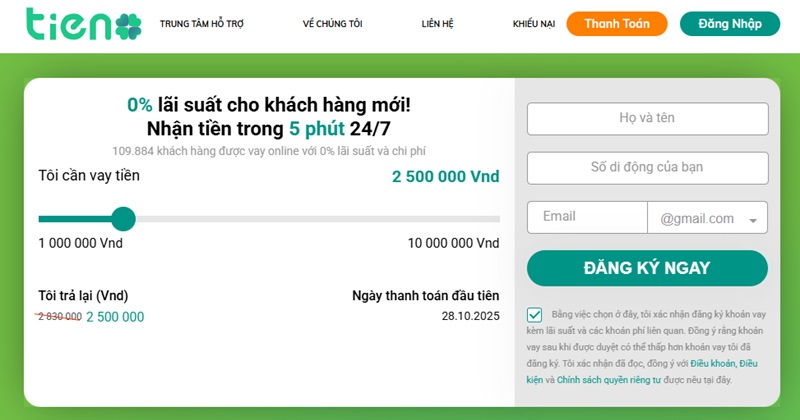Click the Số di động của bạn field
The height and width of the screenshot is (420, 800).
647,168
